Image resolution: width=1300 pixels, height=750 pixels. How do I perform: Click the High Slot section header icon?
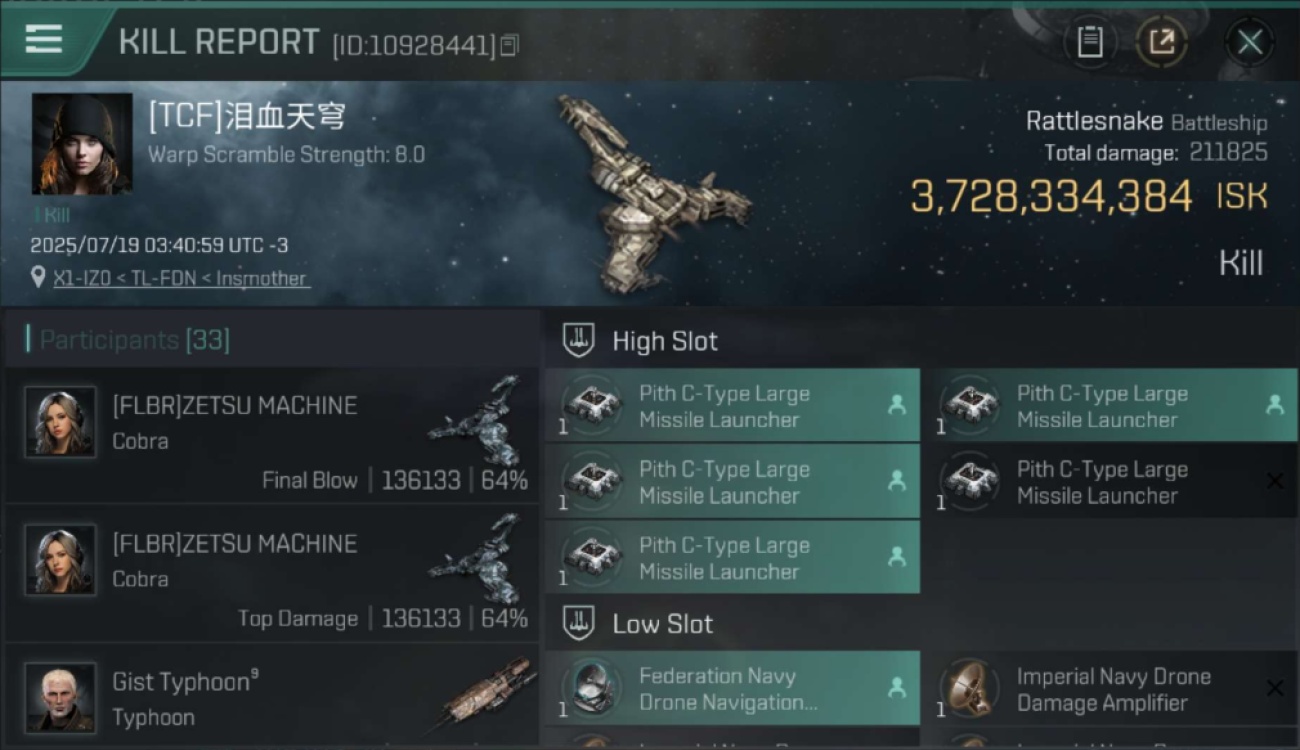(x=579, y=340)
